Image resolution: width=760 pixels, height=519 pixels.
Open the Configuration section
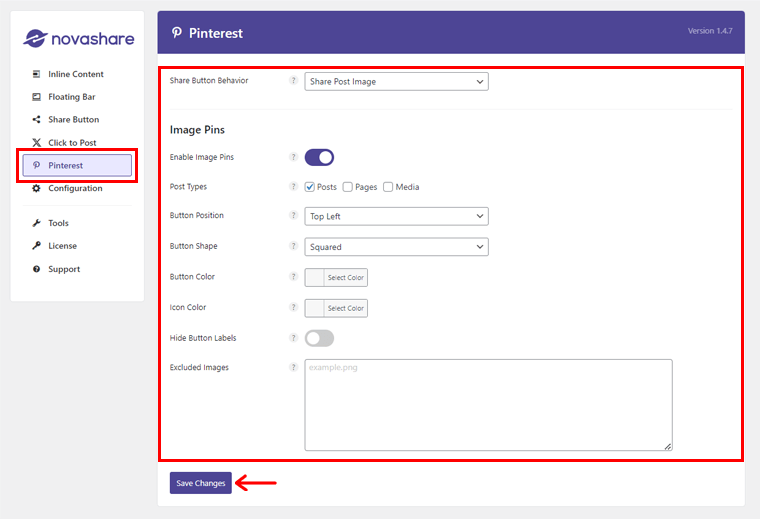77,188
